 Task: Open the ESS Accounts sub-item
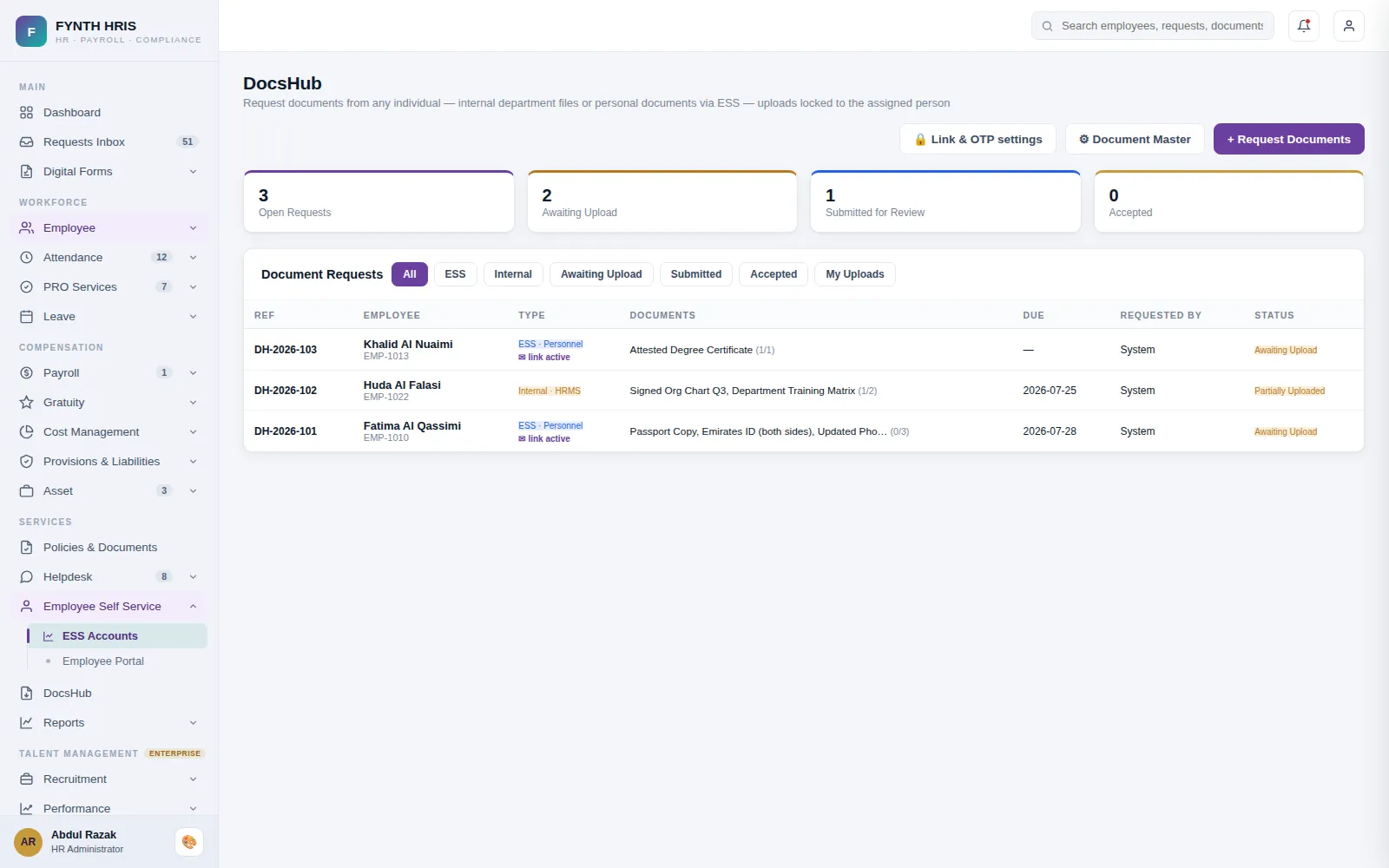click(117, 636)
